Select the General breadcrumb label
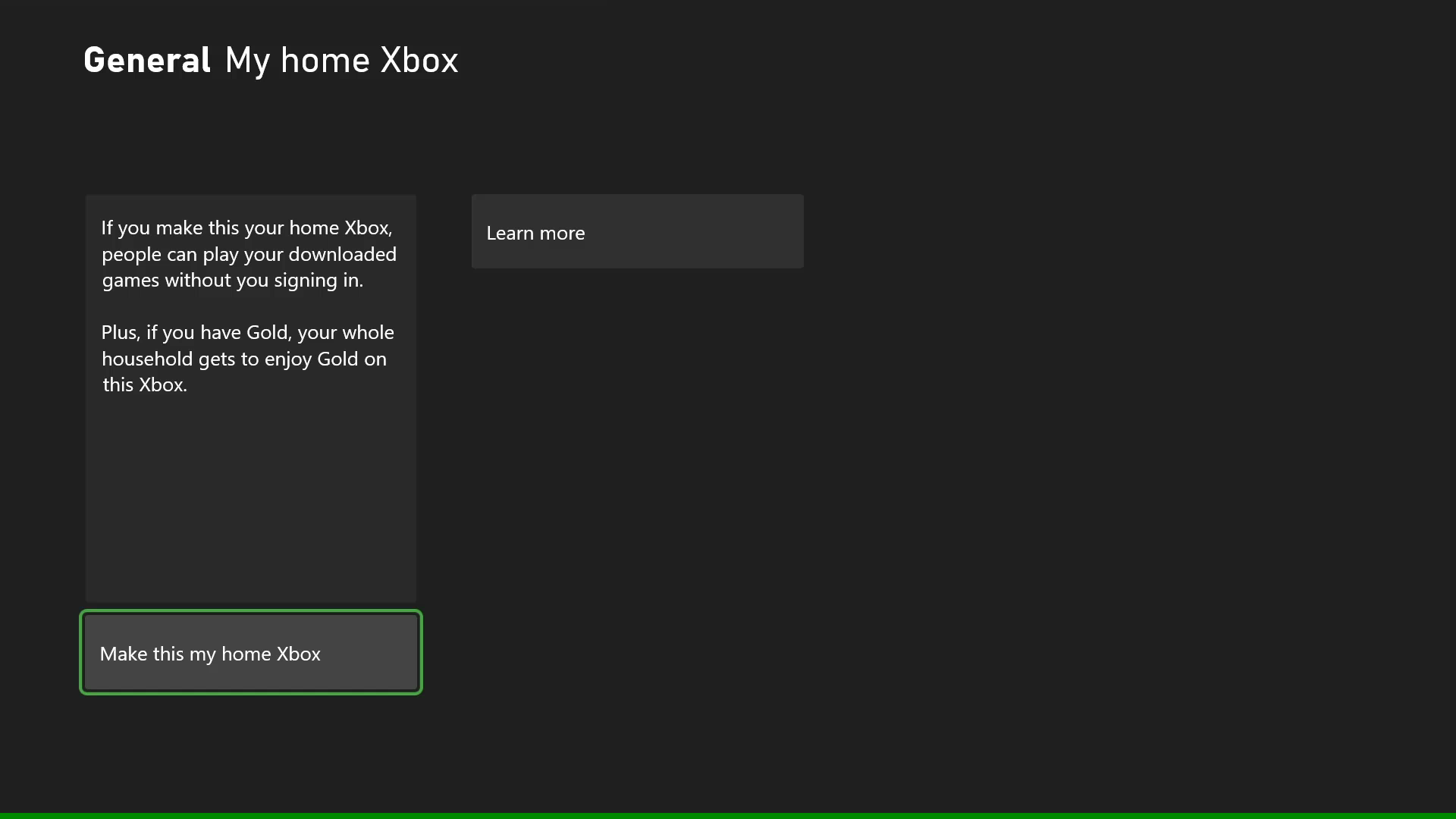Viewport: 1456px width, 819px height. point(147,60)
